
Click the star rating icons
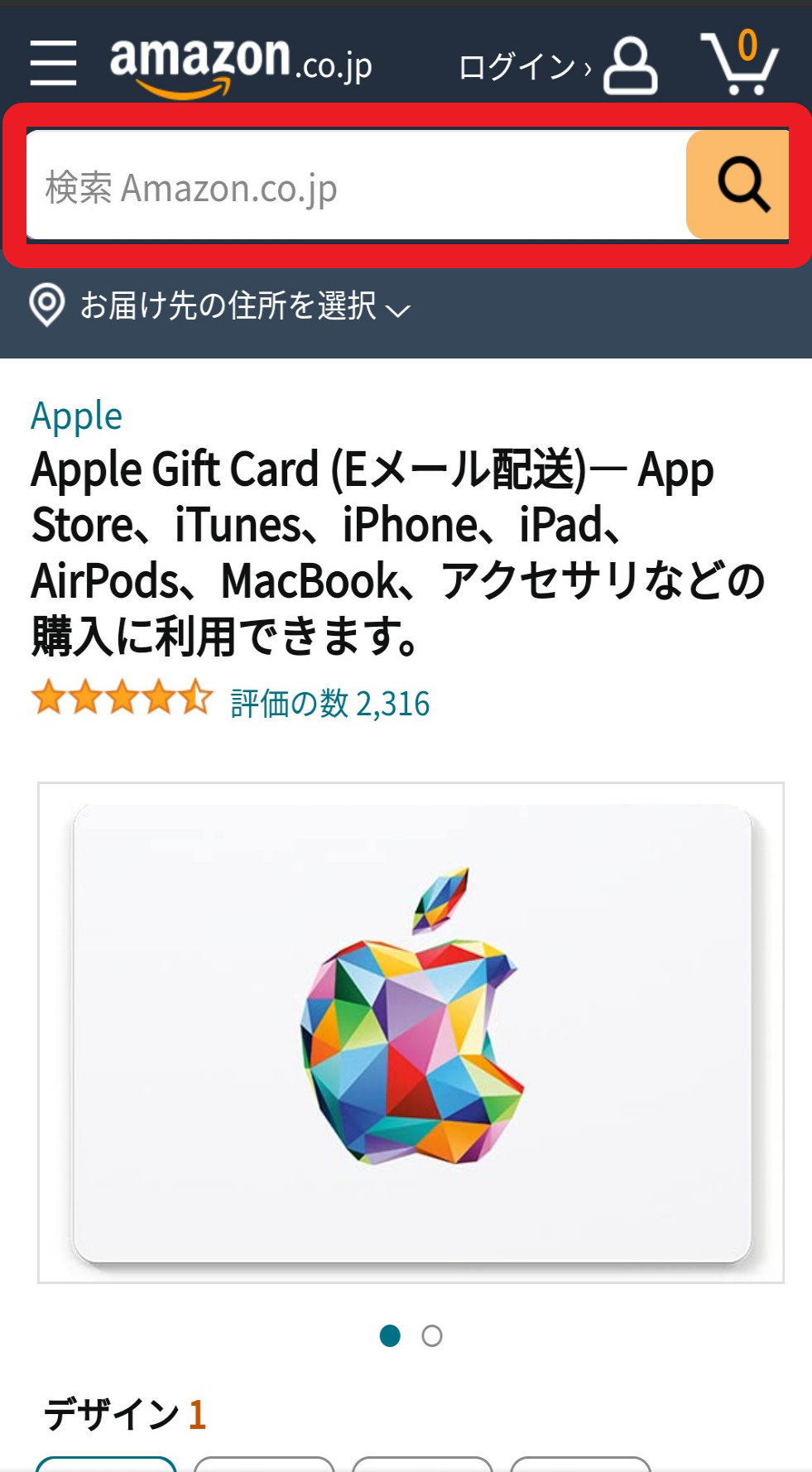coord(123,698)
